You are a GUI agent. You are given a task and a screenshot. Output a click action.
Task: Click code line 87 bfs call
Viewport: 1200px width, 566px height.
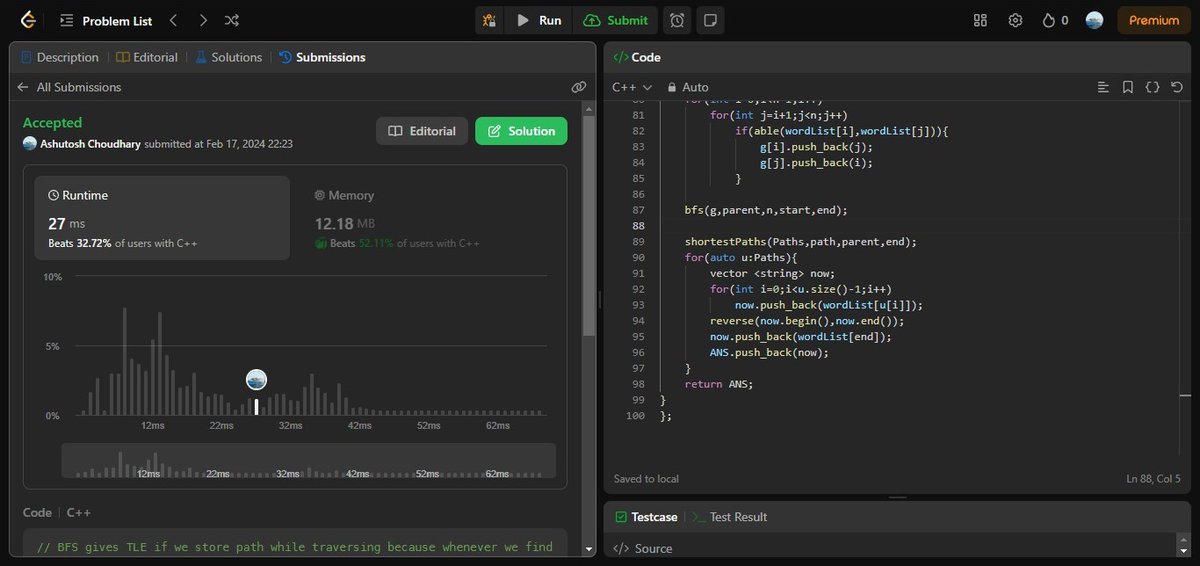[765, 210]
